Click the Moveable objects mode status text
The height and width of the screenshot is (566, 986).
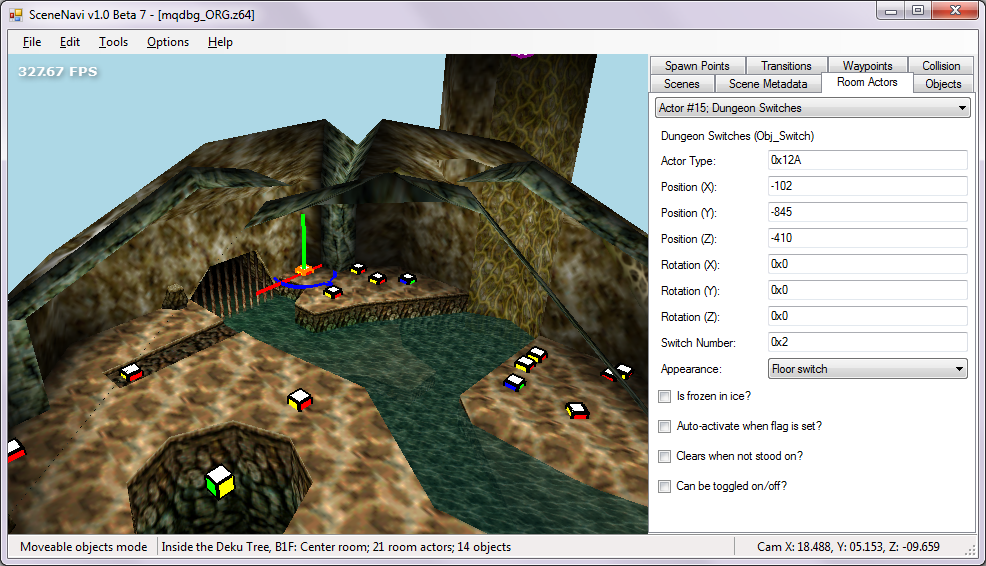84,547
